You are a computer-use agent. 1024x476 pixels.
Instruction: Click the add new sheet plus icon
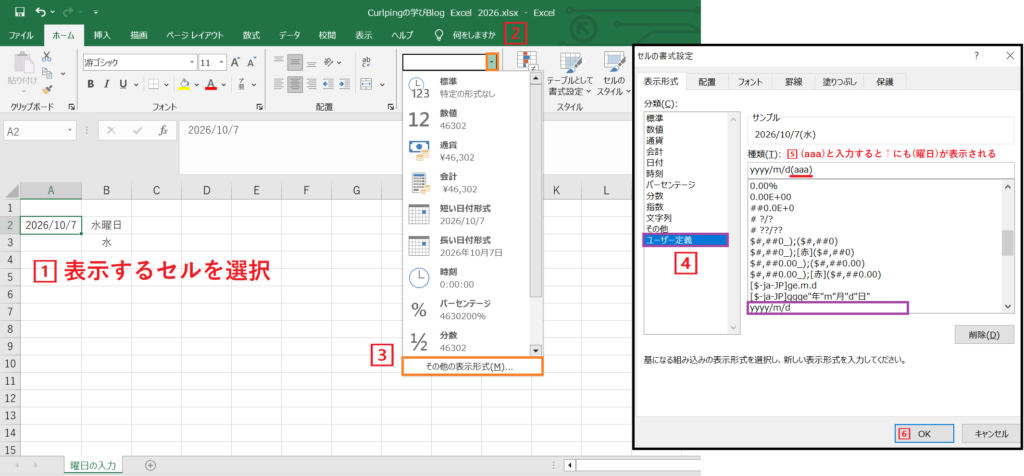pyautogui.click(x=150, y=465)
